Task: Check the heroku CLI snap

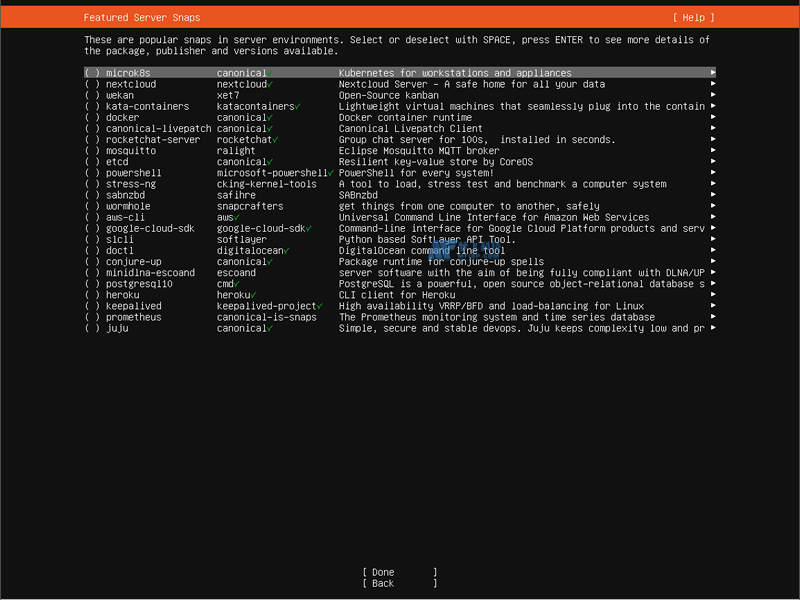Action: tap(90, 295)
